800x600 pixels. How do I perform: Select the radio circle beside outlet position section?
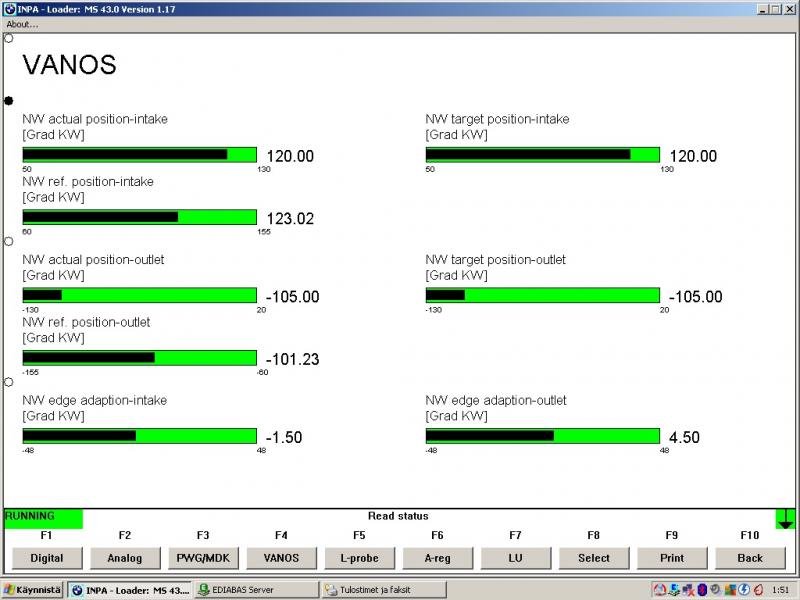[9, 241]
